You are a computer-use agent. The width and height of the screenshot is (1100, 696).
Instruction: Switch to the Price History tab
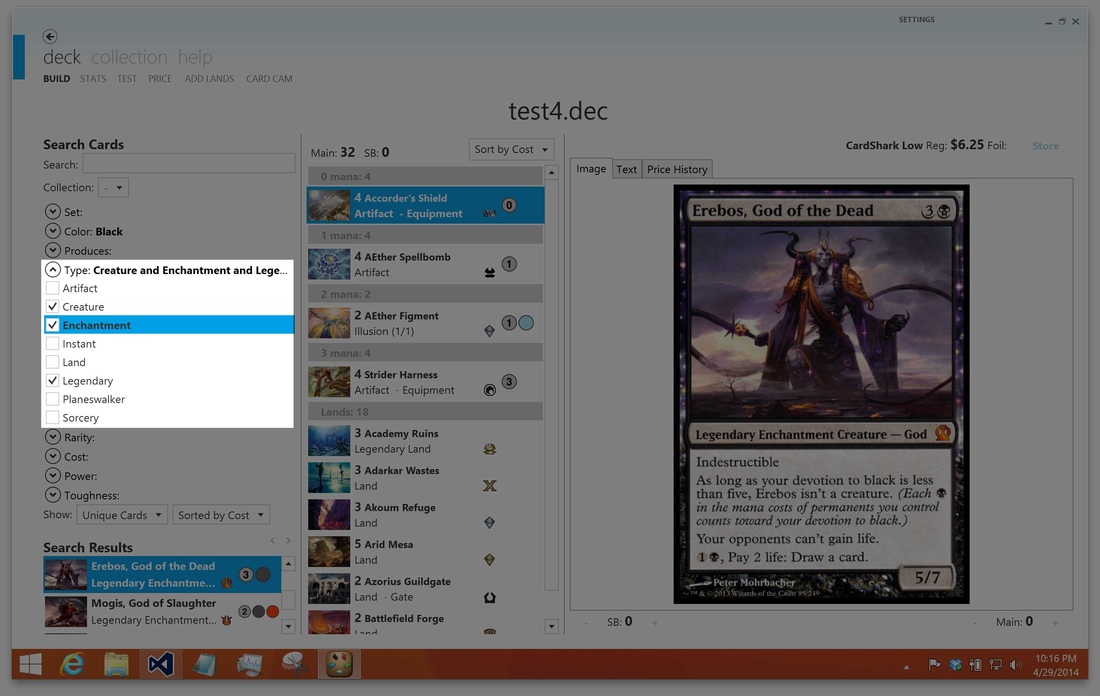[676, 168]
